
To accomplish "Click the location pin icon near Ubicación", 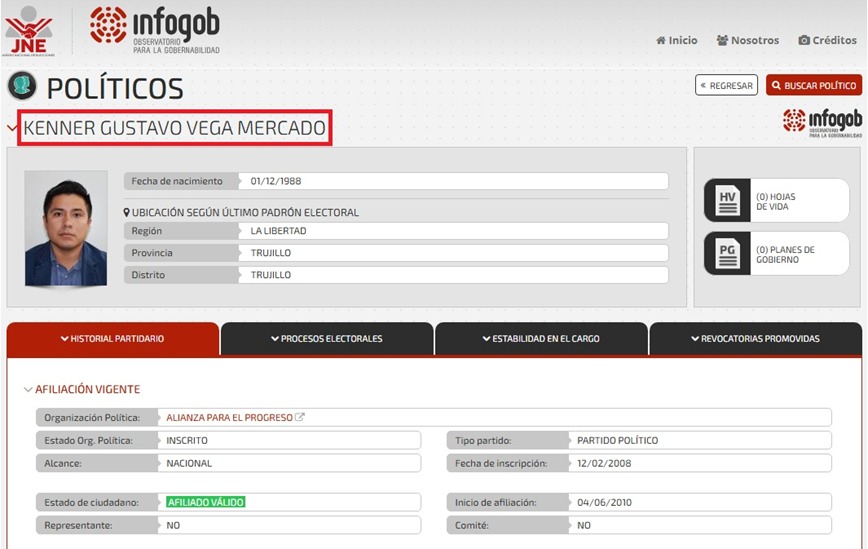I will [127, 213].
